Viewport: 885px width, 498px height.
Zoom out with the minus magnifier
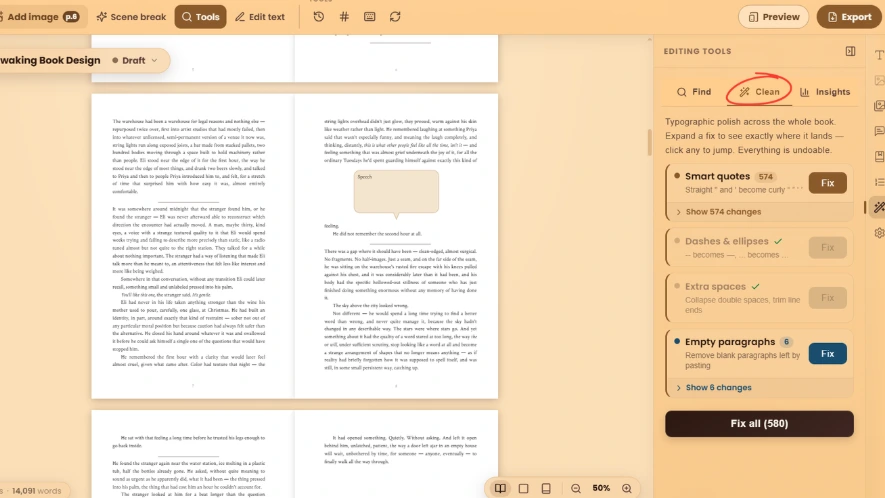pyautogui.click(x=576, y=488)
